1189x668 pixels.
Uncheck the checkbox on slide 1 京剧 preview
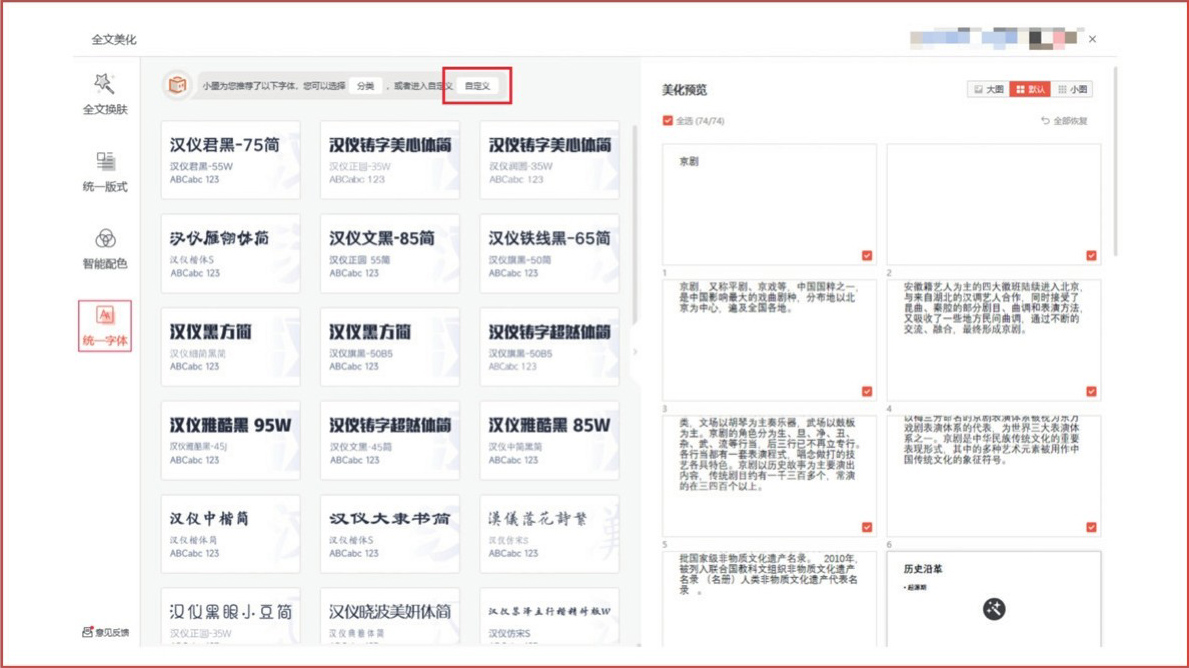pyautogui.click(x=867, y=256)
